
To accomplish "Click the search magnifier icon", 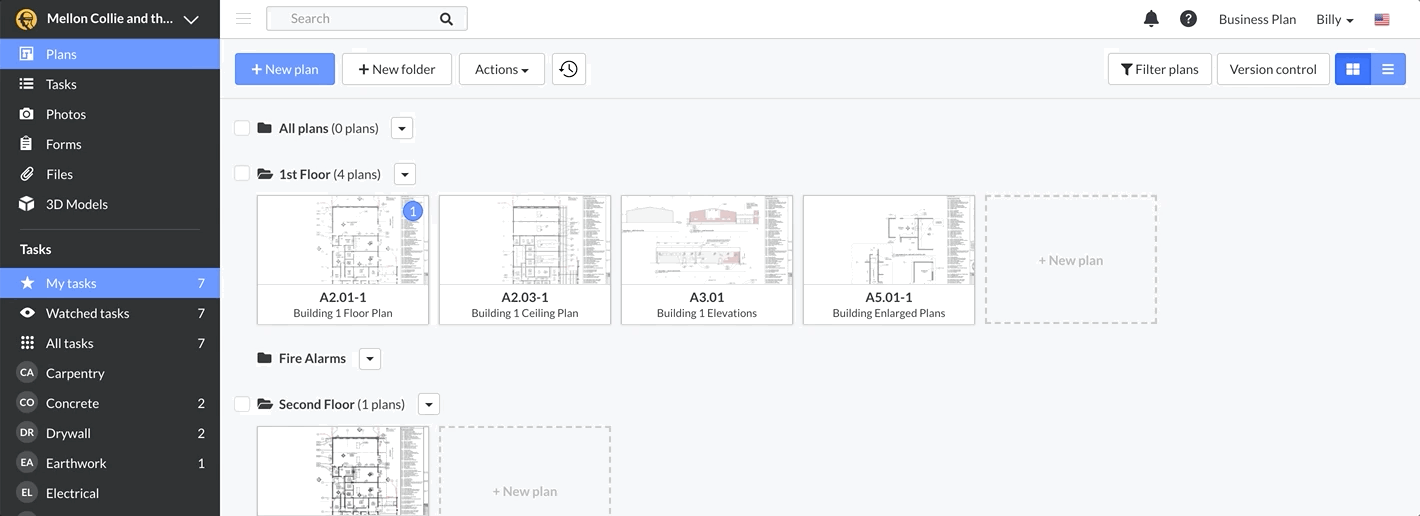I will click(446, 18).
